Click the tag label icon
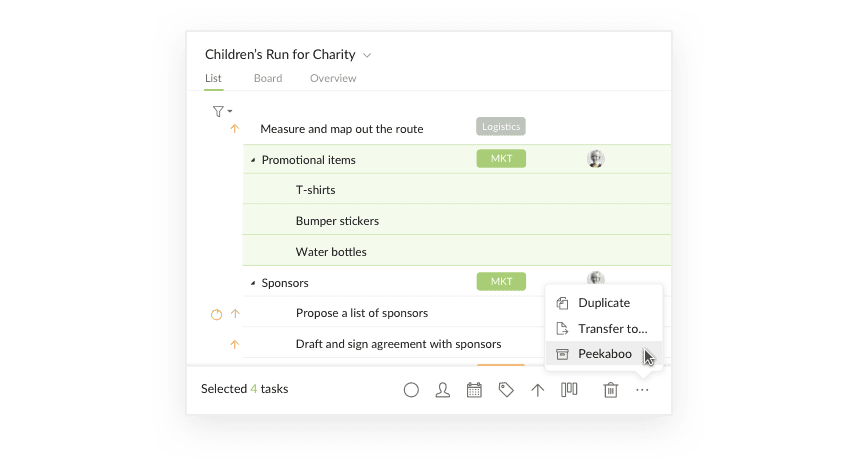The width and height of the screenshot is (858, 469). 506,390
